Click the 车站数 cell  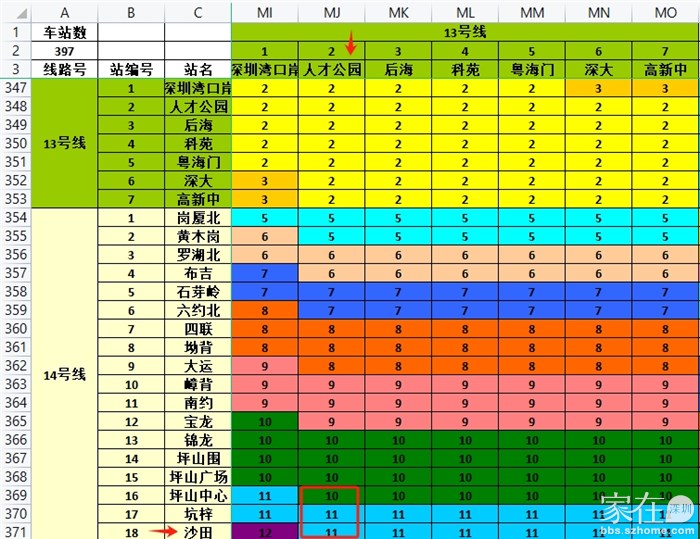[x=65, y=32]
